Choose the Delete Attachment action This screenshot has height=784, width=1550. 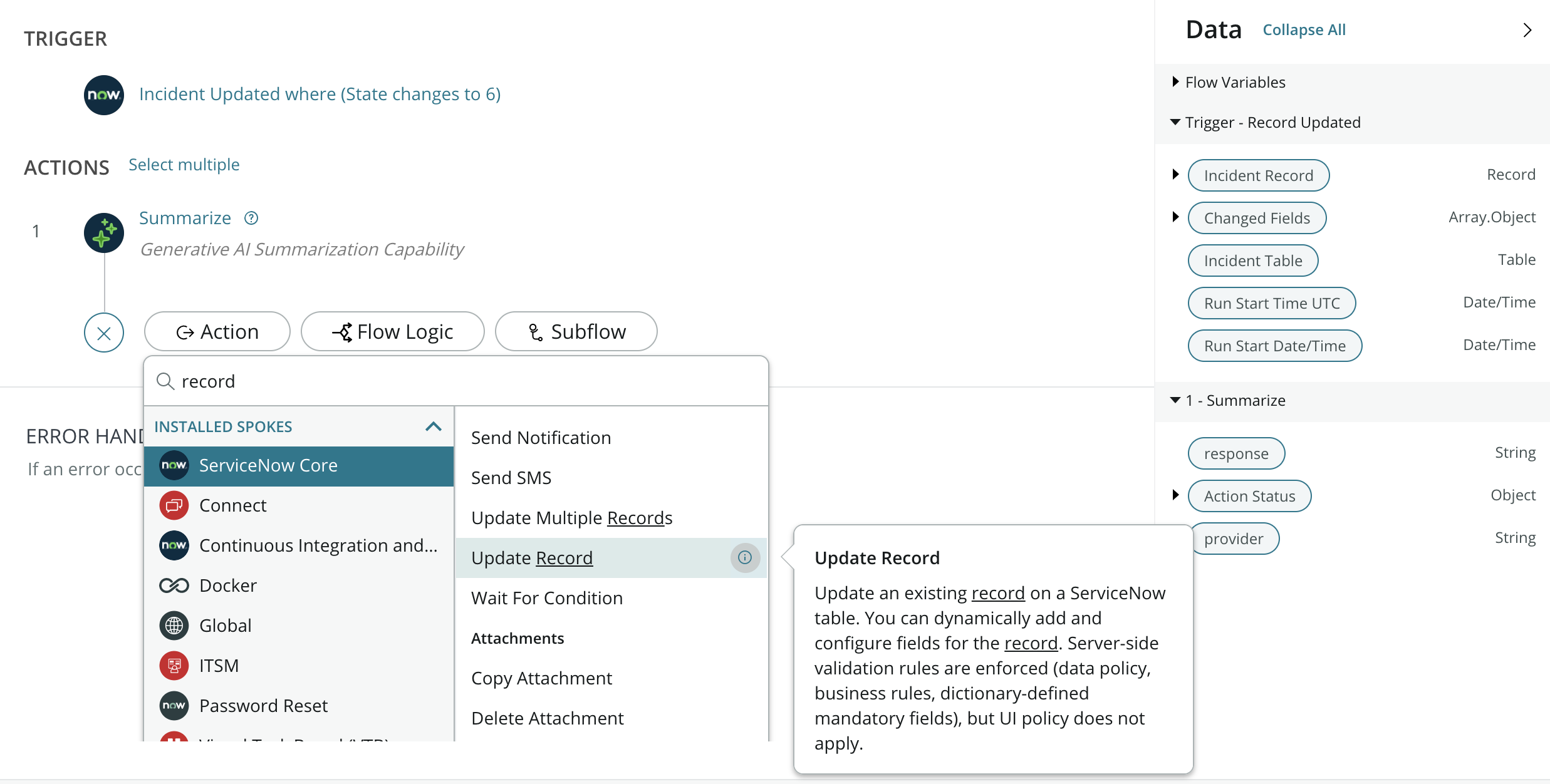[x=611, y=718]
